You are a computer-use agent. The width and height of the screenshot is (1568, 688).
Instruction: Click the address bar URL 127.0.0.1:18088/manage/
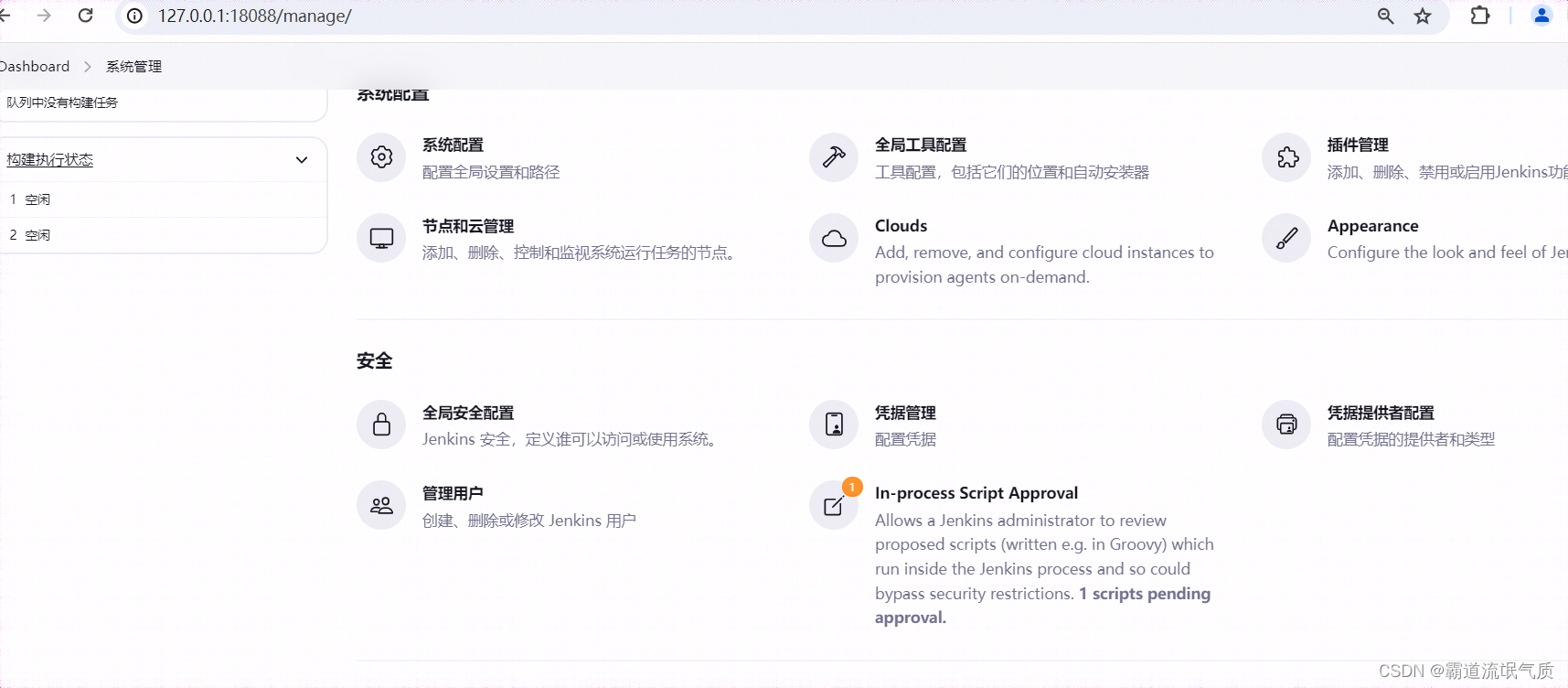coord(254,16)
